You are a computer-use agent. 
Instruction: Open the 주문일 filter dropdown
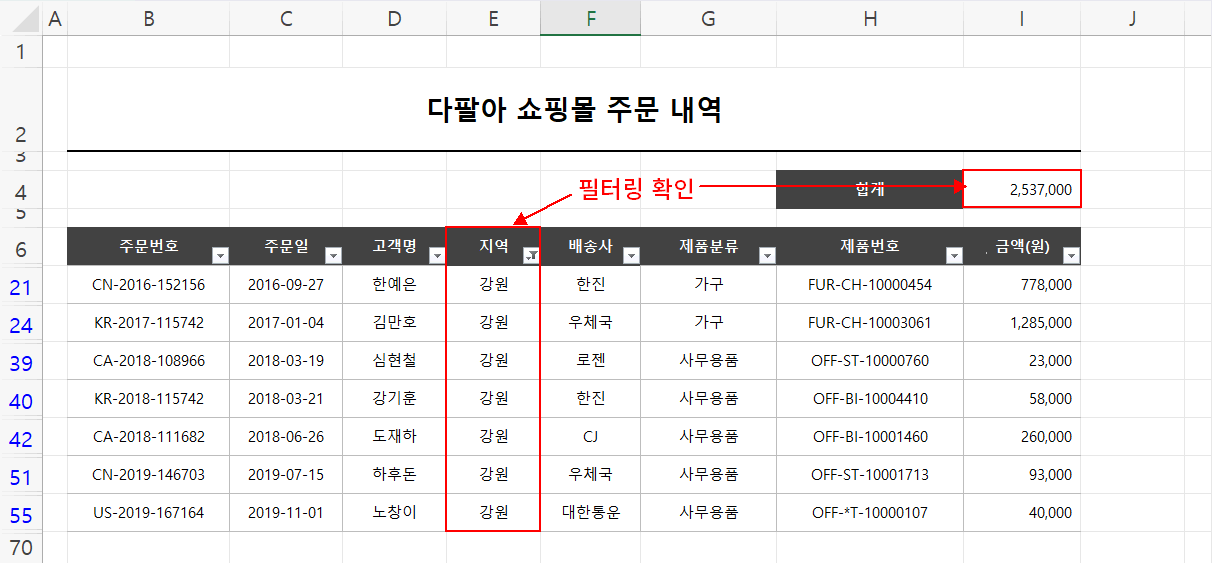334,256
